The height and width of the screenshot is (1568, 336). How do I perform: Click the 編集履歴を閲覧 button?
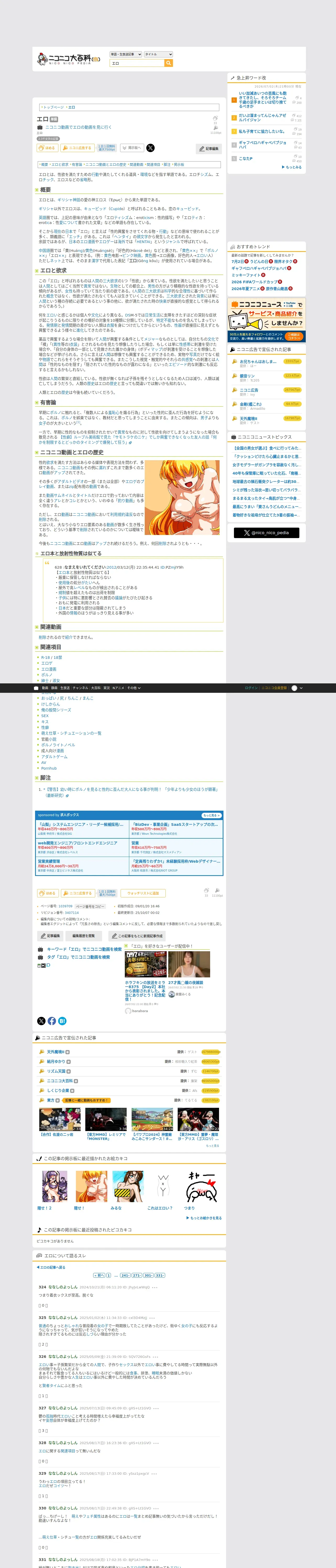click(83, 936)
